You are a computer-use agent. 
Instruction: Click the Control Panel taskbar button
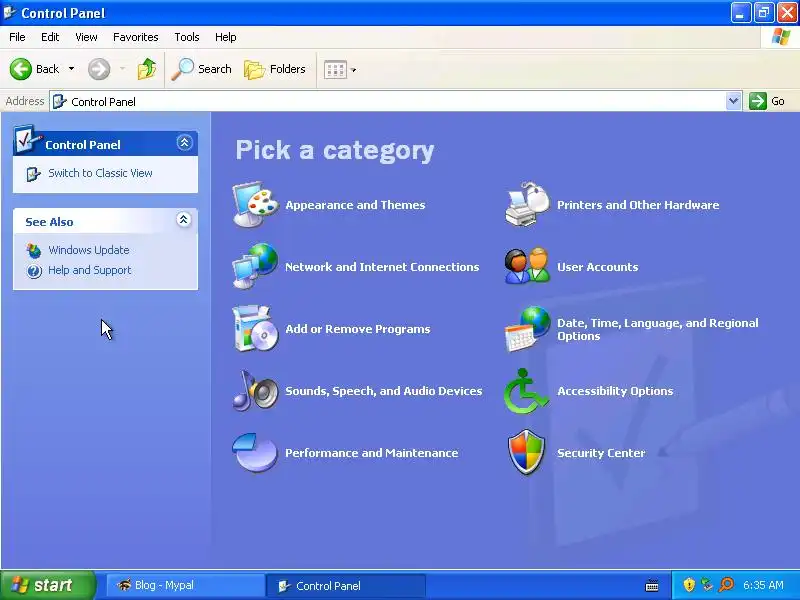[346, 585]
